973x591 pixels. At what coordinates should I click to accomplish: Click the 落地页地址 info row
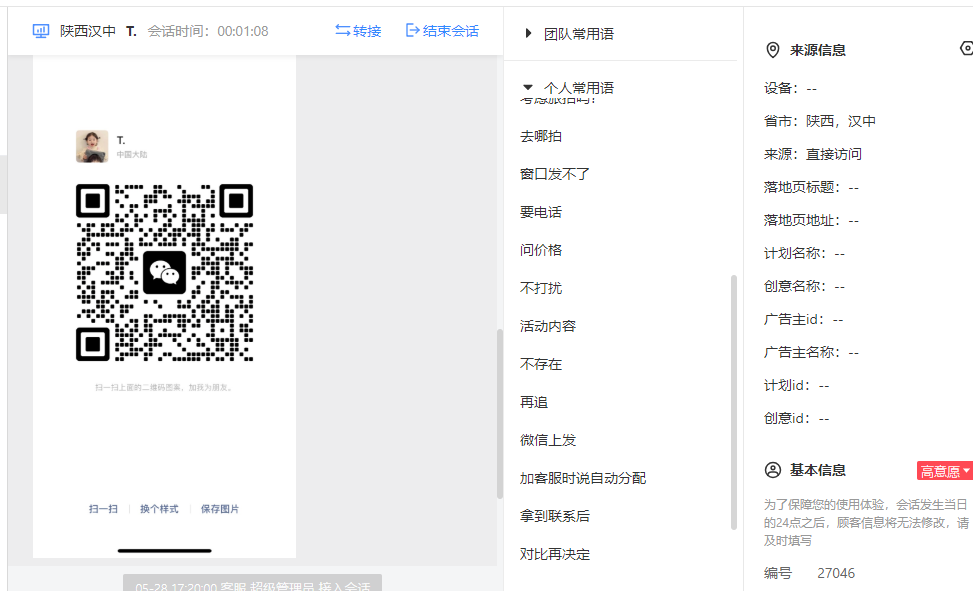pyautogui.click(x=812, y=220)
